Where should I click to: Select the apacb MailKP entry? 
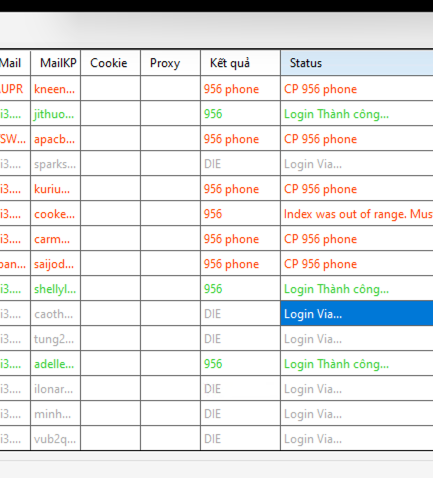[55, 138]
